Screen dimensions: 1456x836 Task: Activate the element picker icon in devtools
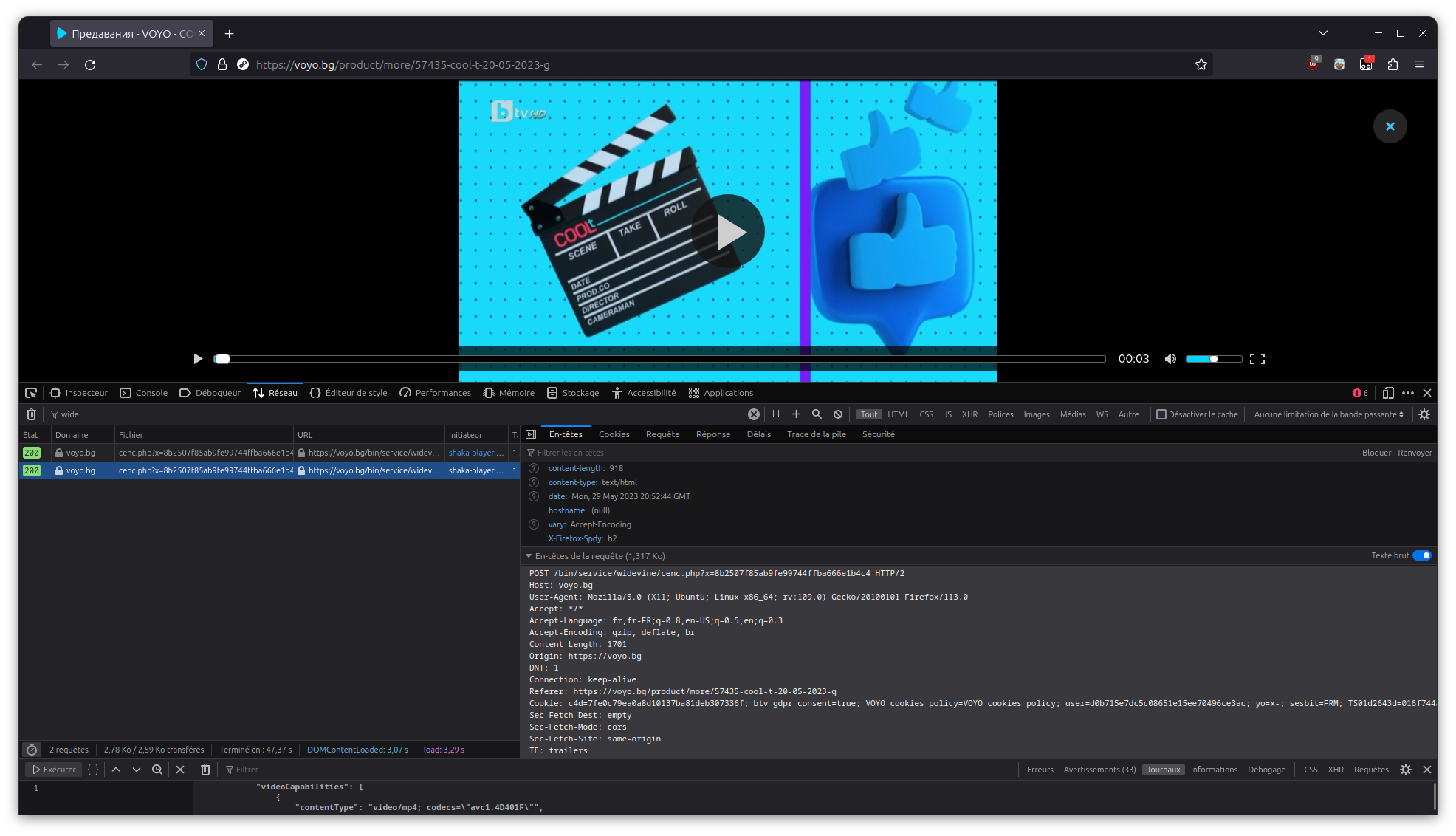(31, 393)
